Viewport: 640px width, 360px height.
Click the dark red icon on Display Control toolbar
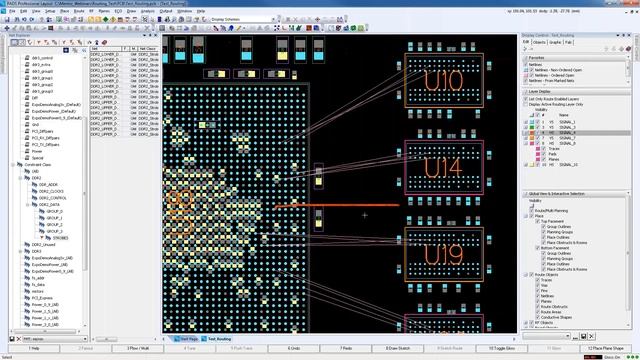pyautogui.click(x=628, y=49)
